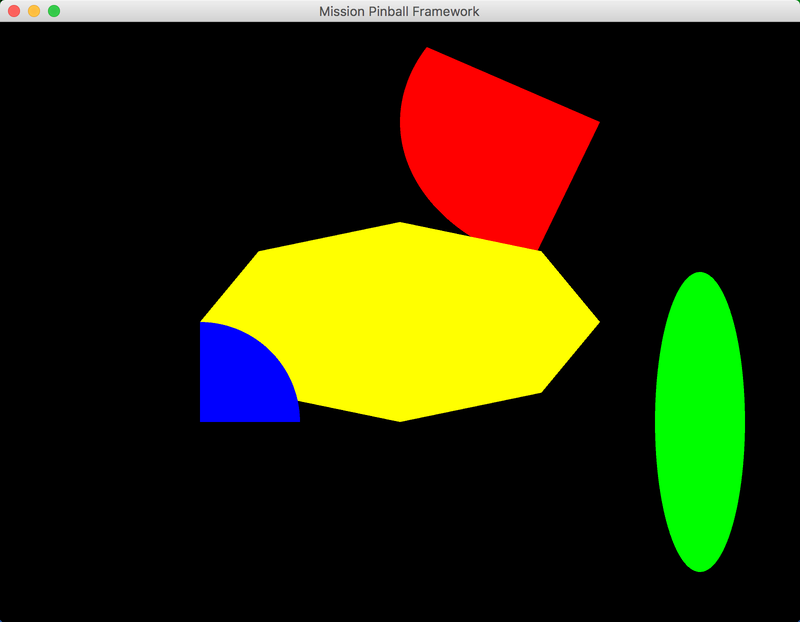The image size is (800, 622).
Task: Minimize the window using the yellow button
Action: pos(34,11)
